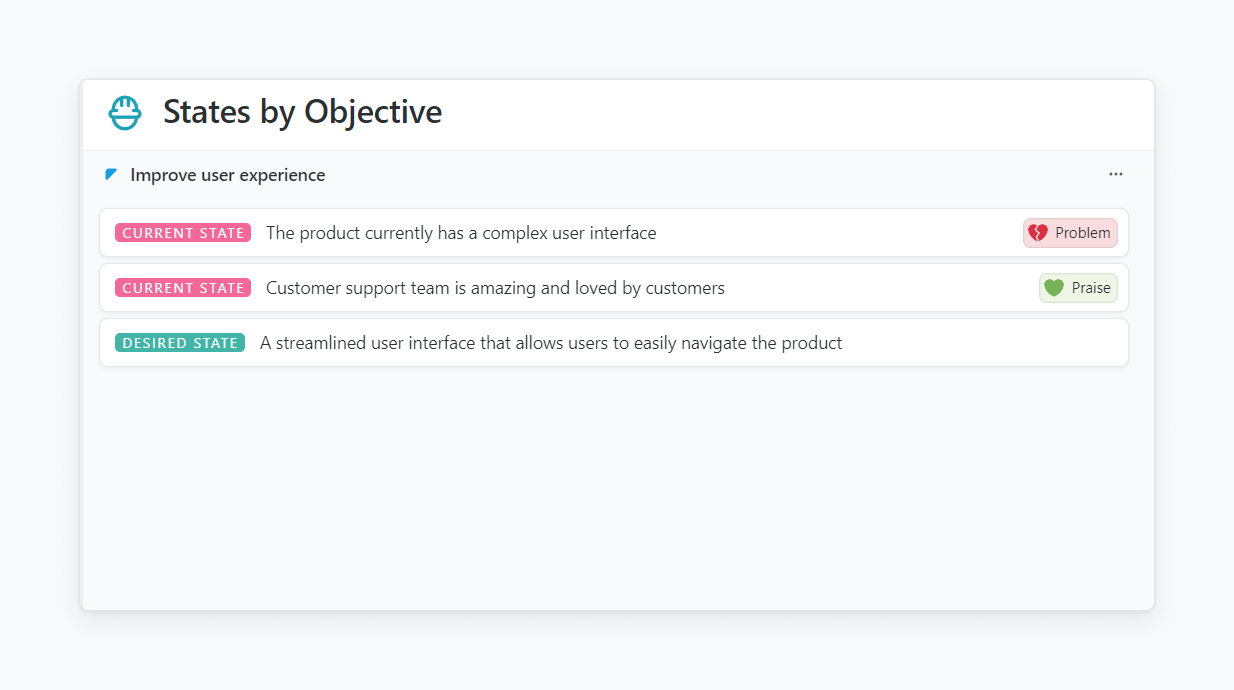1234x690 pixels.
Task: Click the broken heart icon
Action: [1038, 233]
